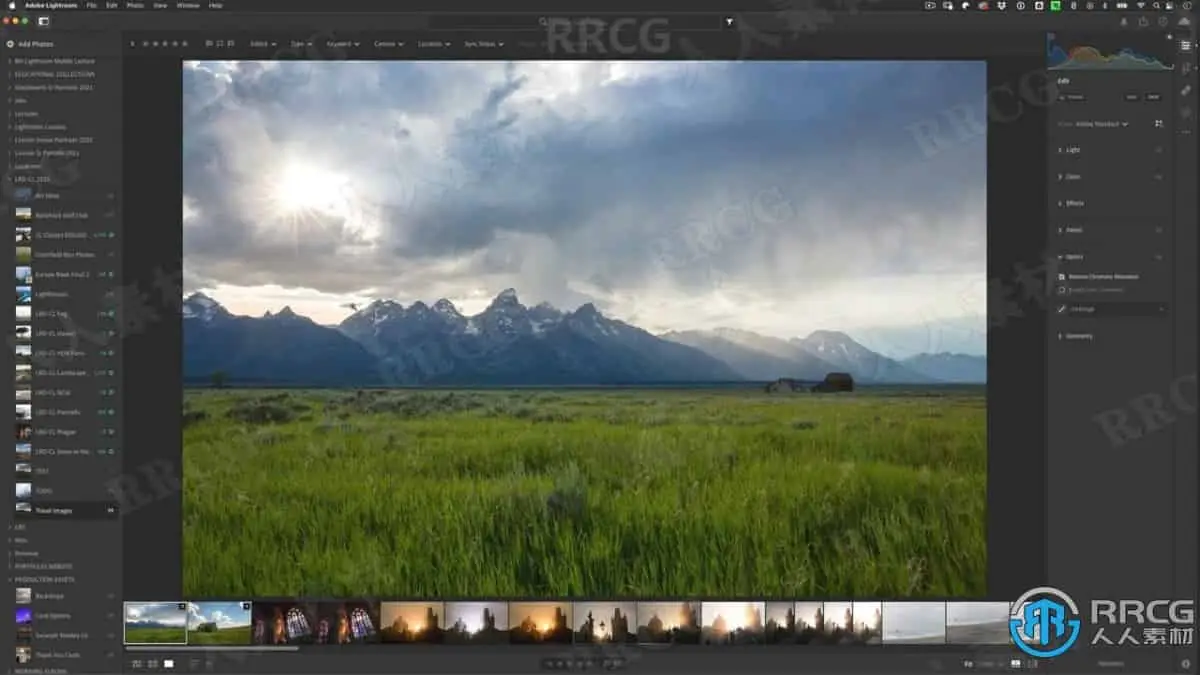
Task: Expand the Light panel section
Action: click(x=1072, y=150)
